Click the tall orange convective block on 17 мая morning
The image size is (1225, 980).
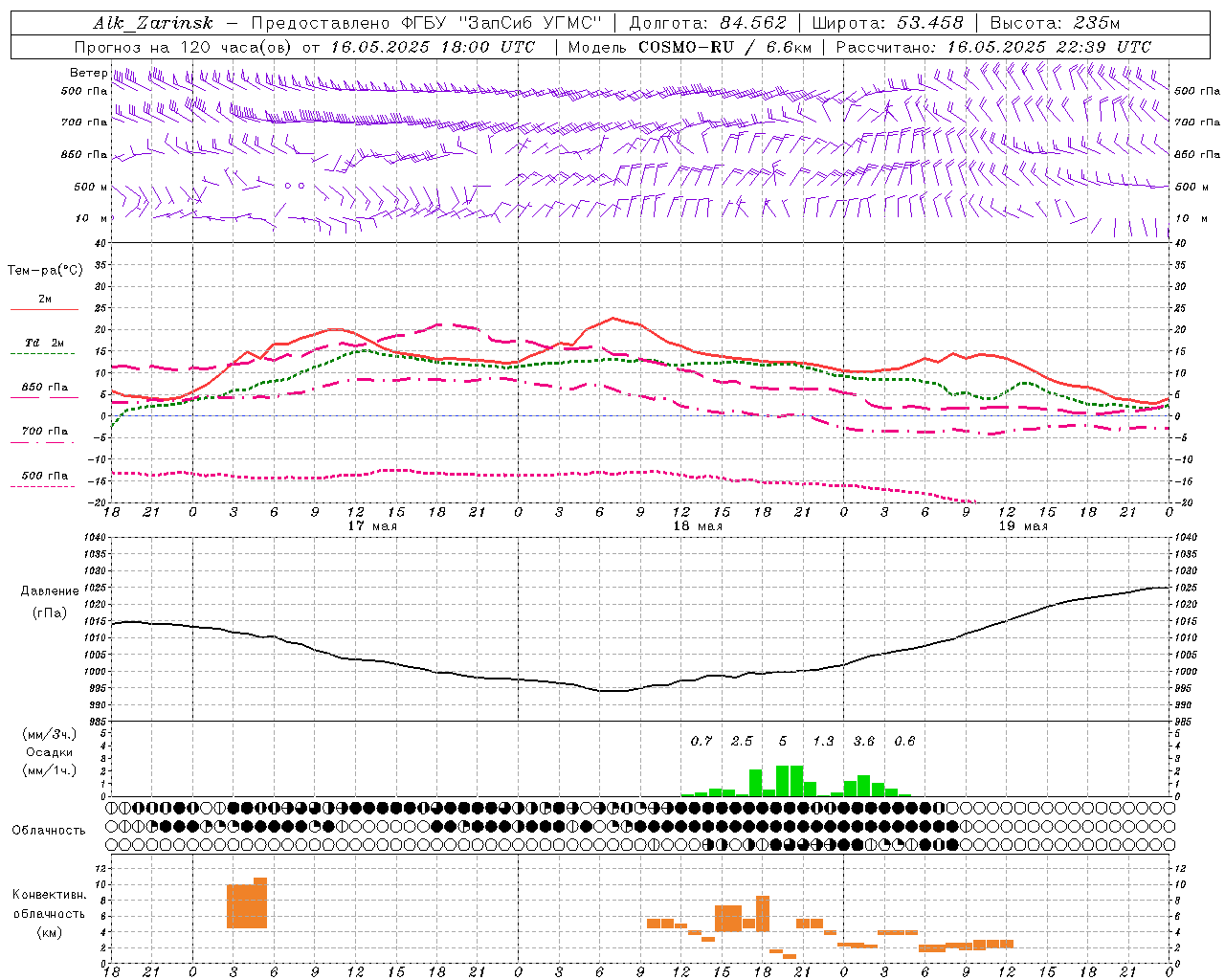pos(247,903)
